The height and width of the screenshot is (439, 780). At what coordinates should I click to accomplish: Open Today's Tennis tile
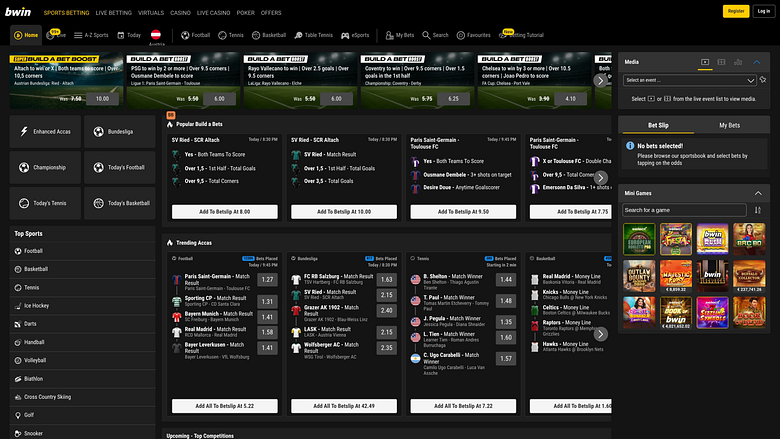pyautogui.click(x=45, y=203)
